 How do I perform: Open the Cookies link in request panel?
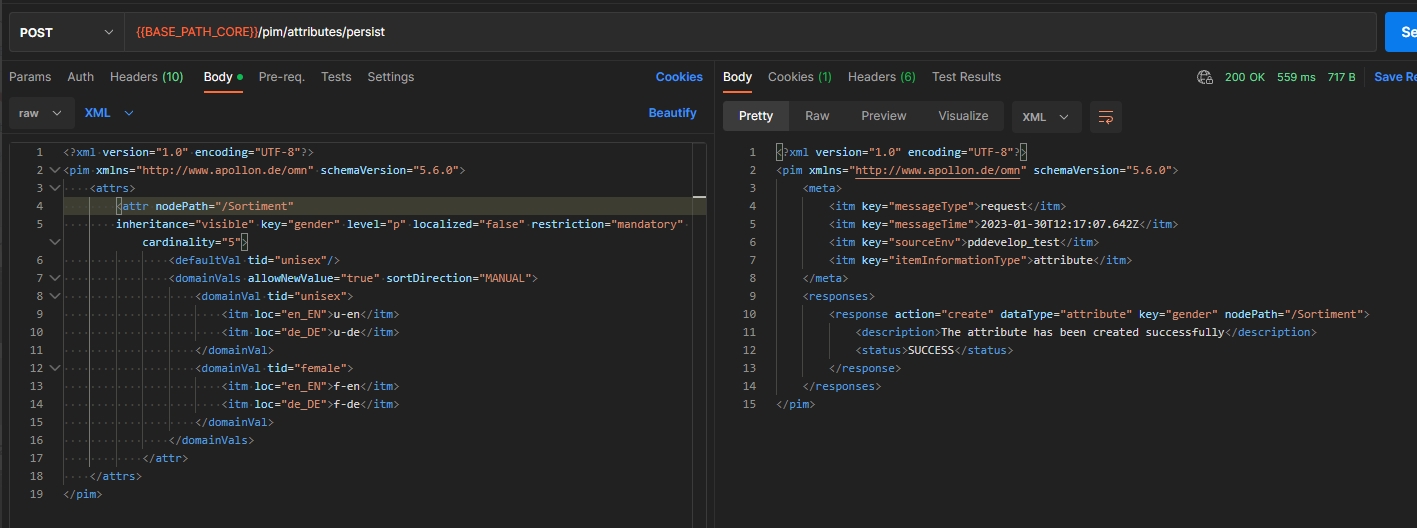click(x=679, y=77)
